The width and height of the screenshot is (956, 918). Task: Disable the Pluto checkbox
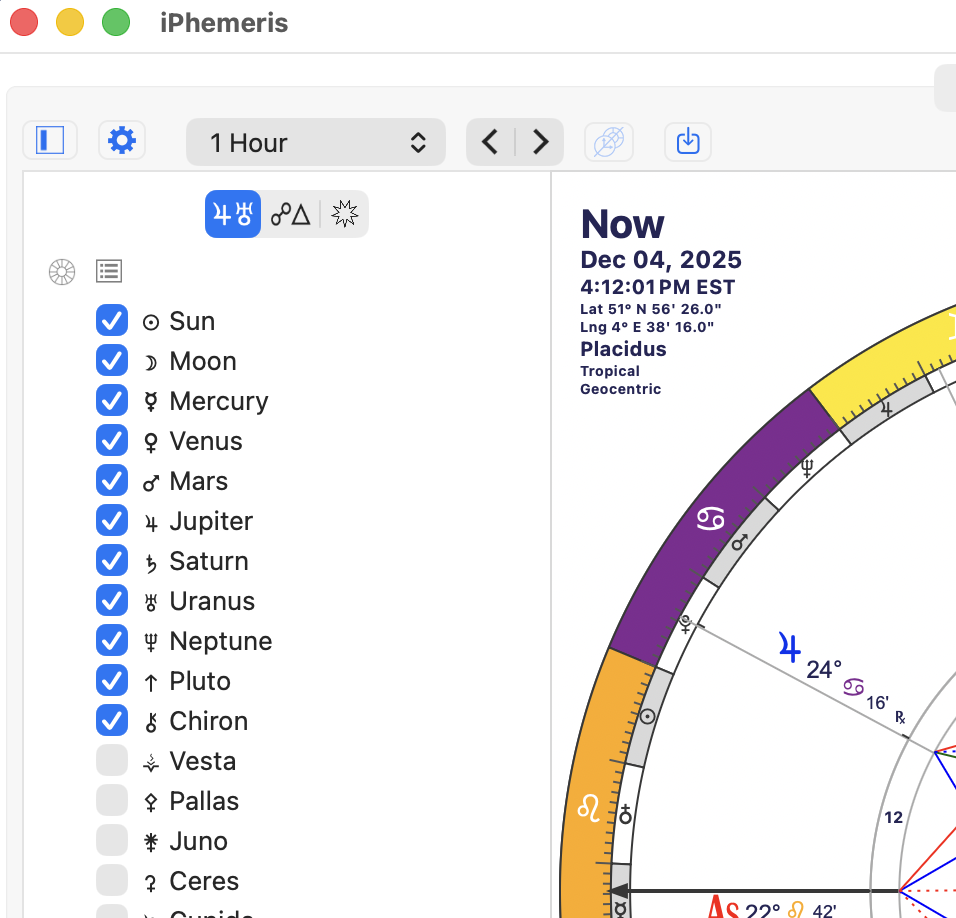pos(112,681)
